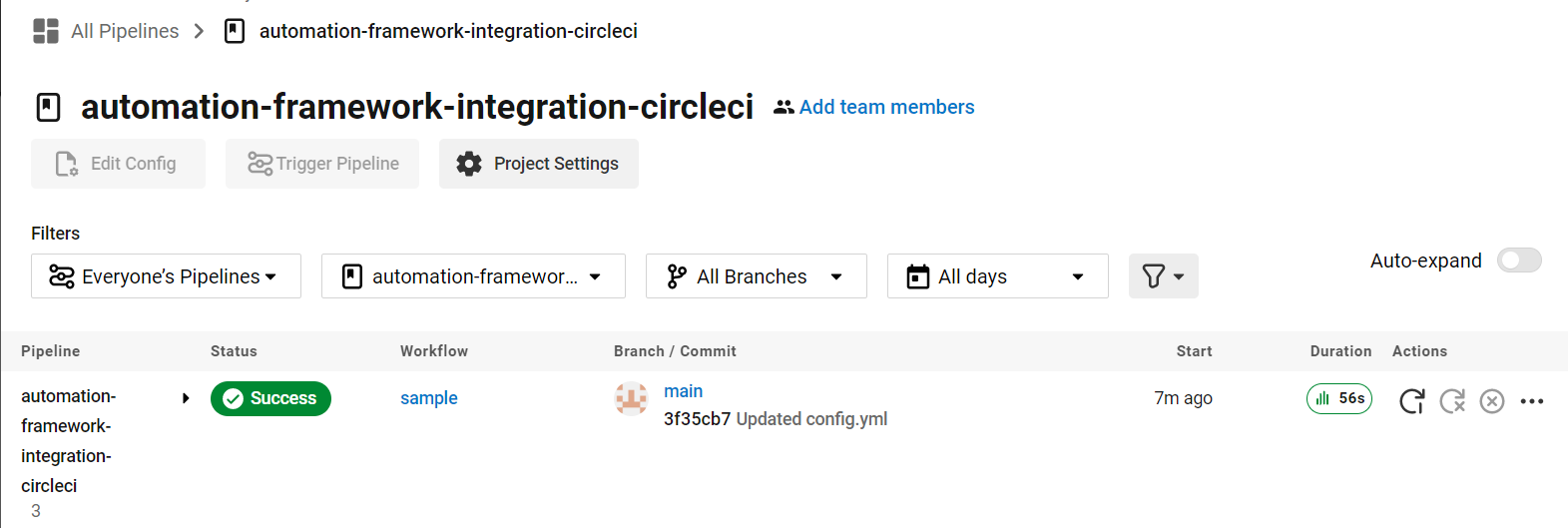1568x528 pixels.
Task: Open the sample workflow link
Action: click(429, 398)
